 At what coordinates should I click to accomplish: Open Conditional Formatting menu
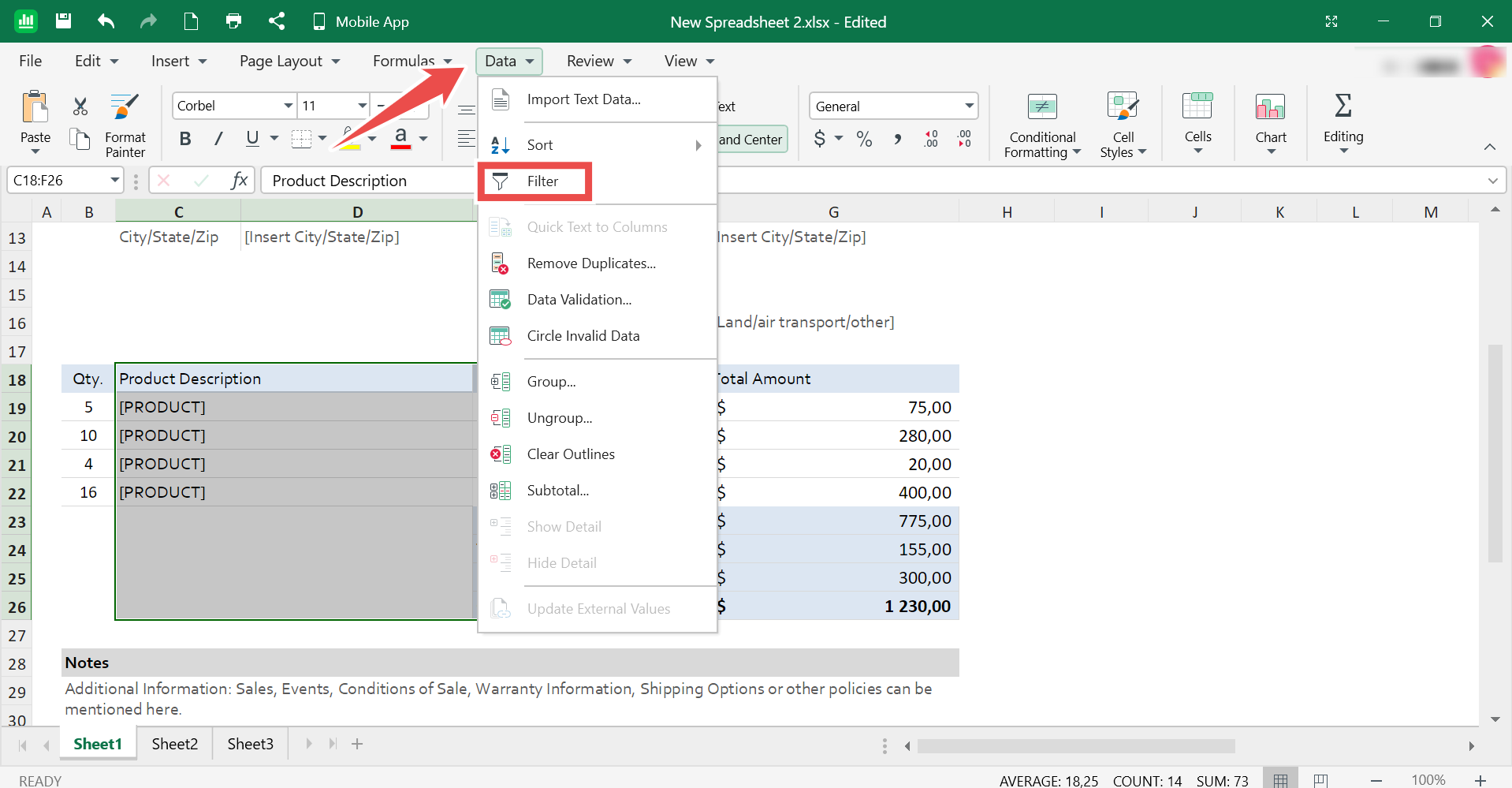click(x=1042, y=125)
